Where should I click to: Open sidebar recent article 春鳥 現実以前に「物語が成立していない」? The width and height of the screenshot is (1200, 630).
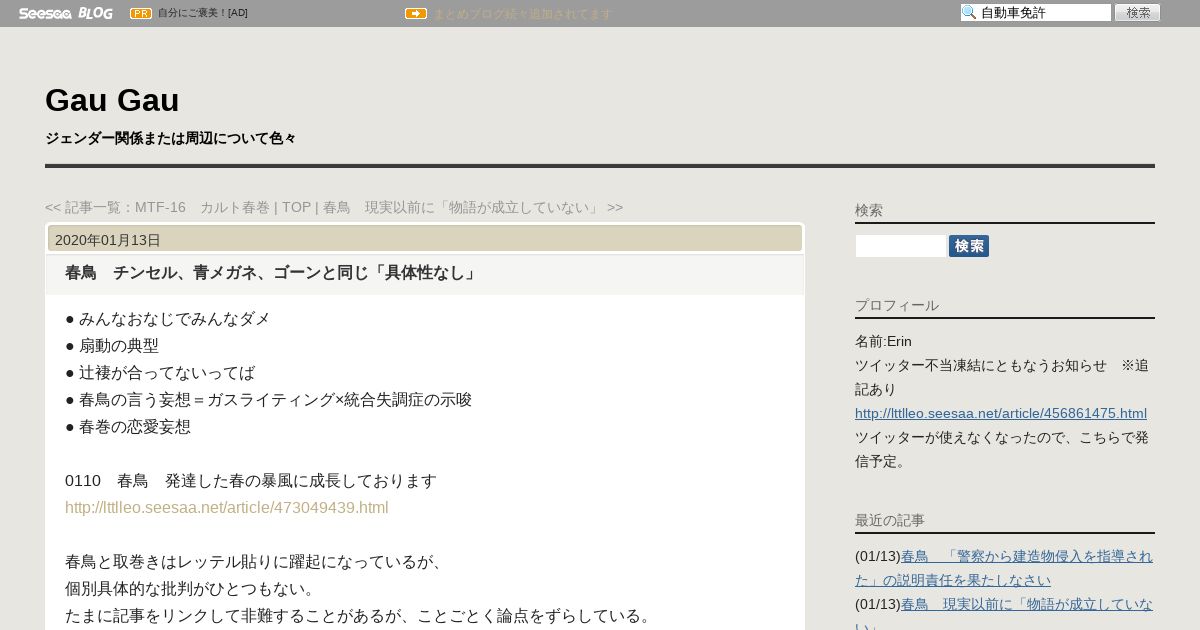tap(1004, 614)
